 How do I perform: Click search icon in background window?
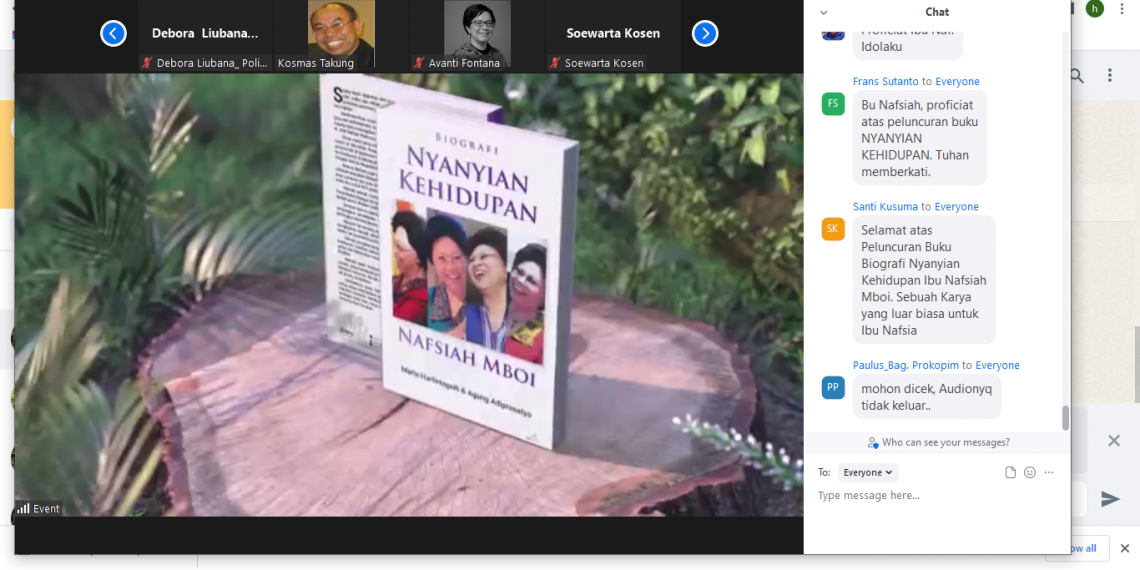coord(1077,76)
